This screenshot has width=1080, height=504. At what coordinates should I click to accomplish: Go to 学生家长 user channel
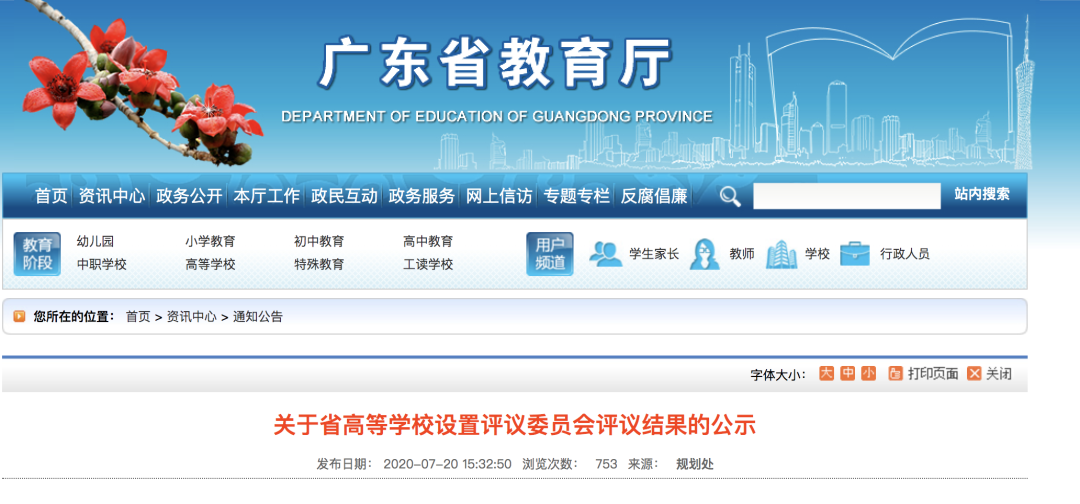tap(654, 254)
